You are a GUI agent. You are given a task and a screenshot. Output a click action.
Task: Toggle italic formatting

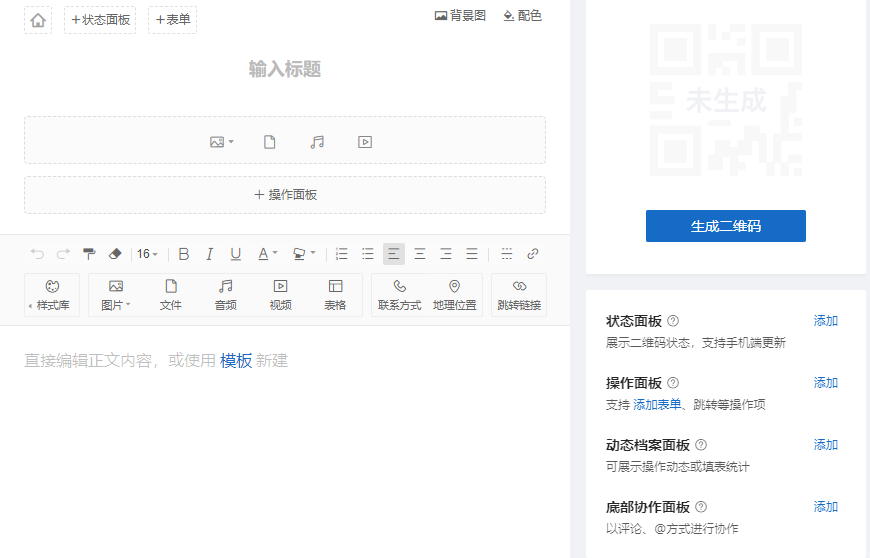[x=209, y=254]
